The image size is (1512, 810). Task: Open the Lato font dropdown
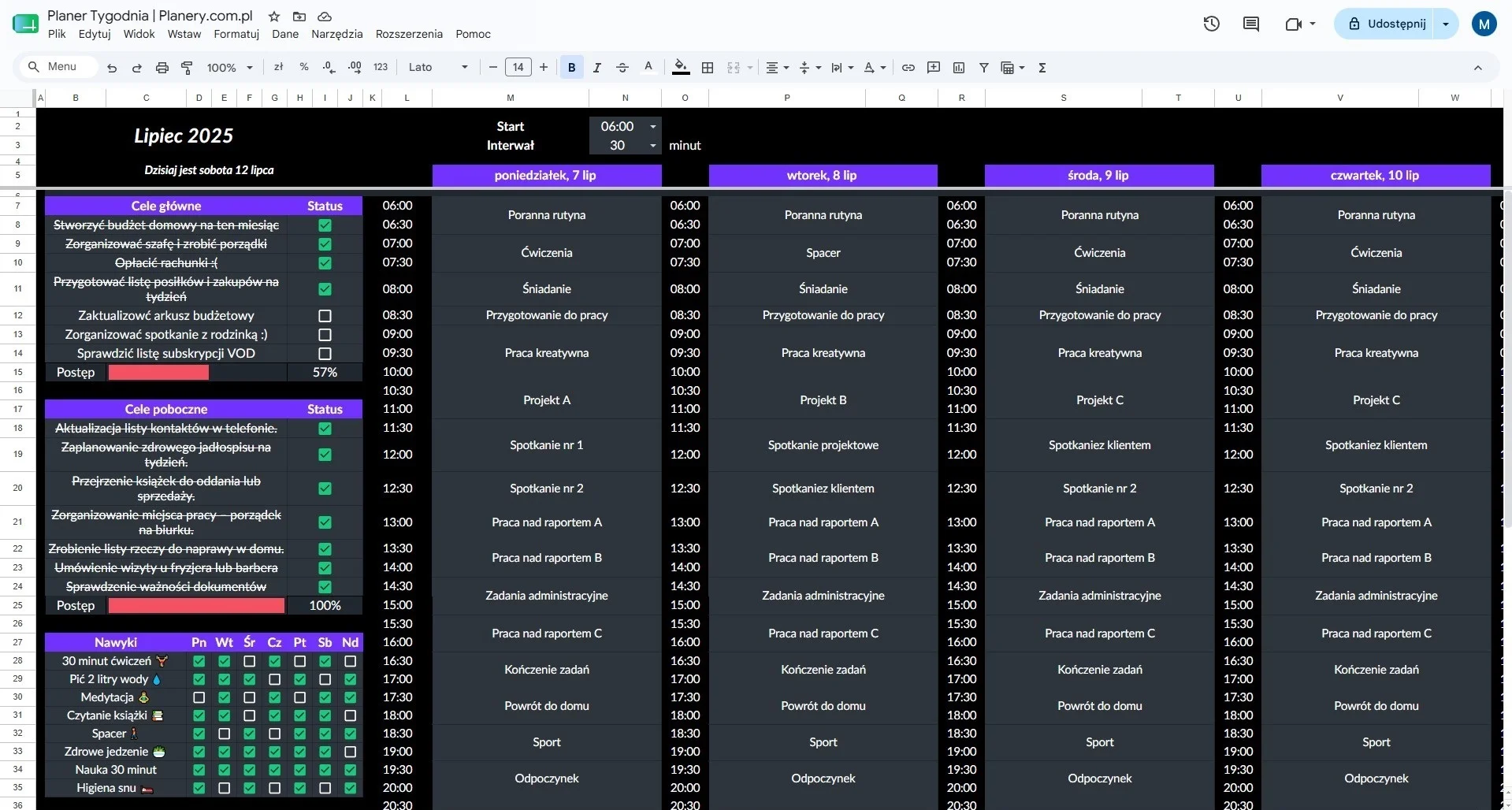(x=438, y=68)
